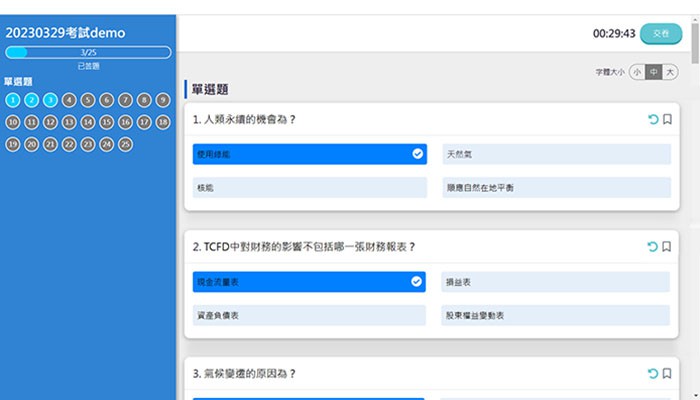Jump to question 25 in navigator

pyautogui.click(x=125, y=144)
